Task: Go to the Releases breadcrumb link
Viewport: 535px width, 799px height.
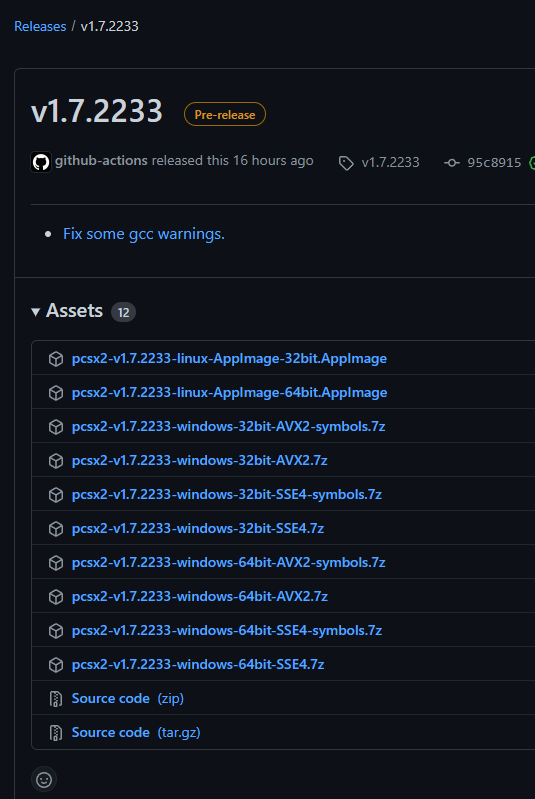Action: tap(40, 26)
